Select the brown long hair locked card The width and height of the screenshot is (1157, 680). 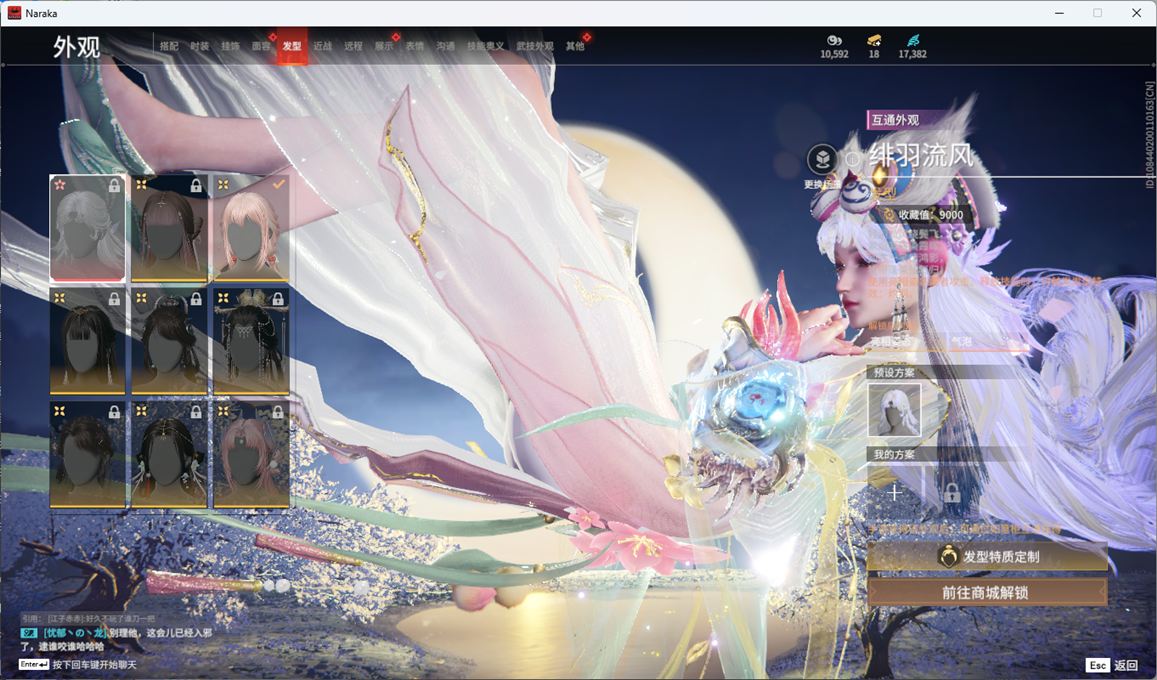(x=169, y=228)
